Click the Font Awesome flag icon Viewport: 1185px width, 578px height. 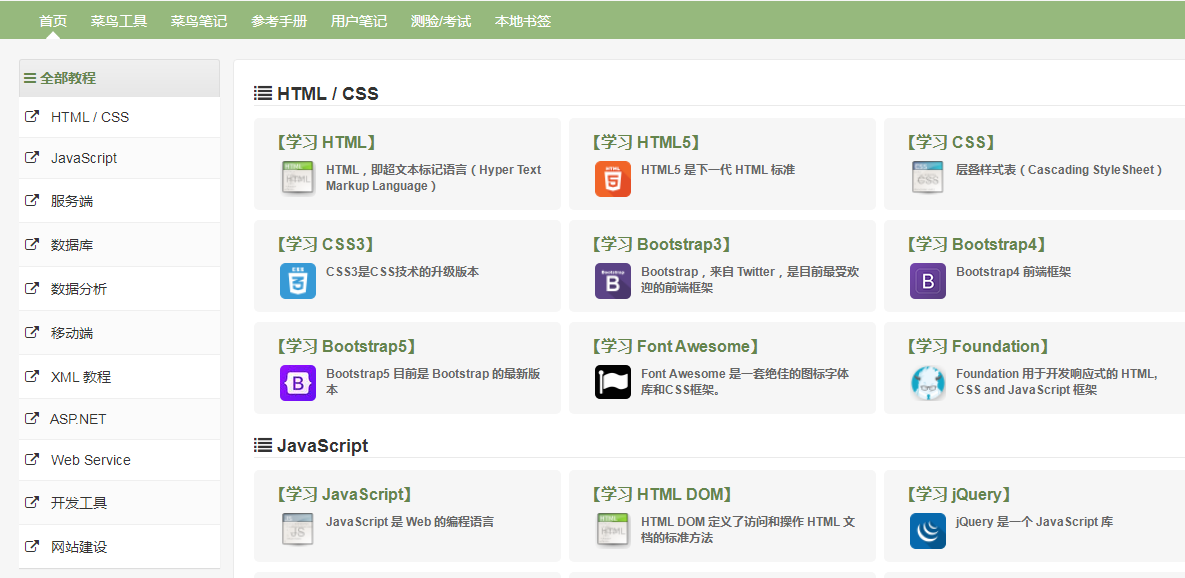tap(612, 382)
